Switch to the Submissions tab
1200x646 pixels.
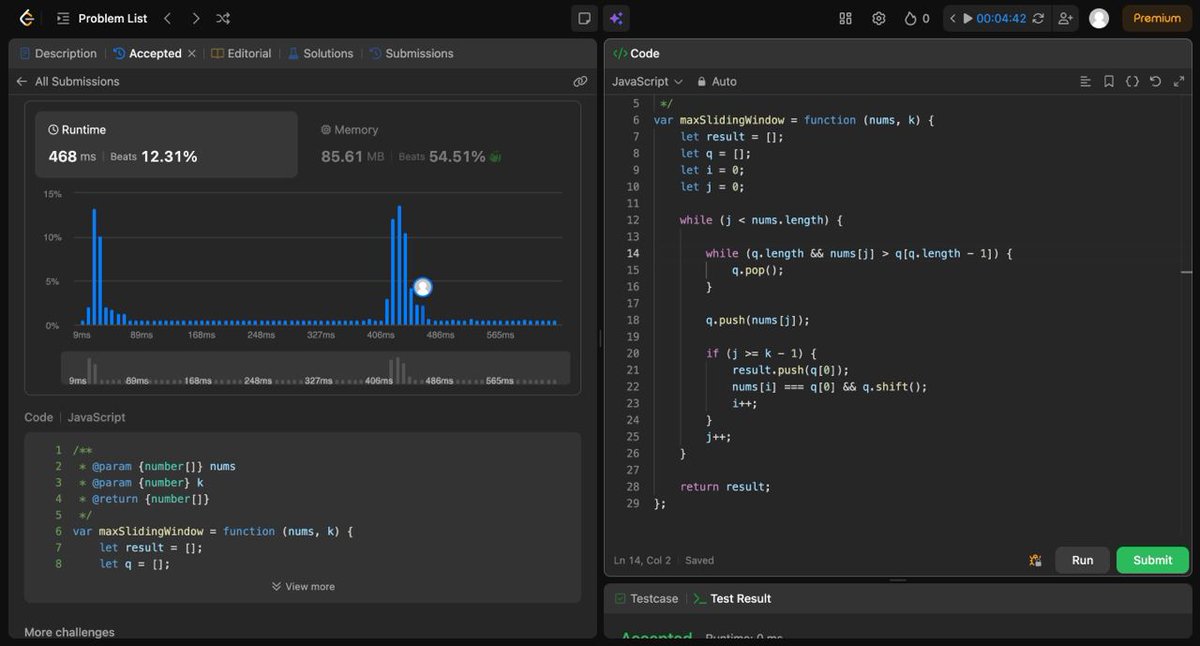(x=411, y=53)
